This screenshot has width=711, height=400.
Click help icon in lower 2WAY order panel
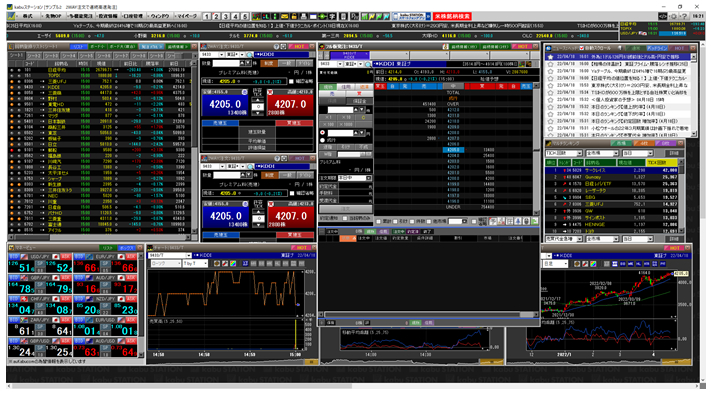(276, 158)
